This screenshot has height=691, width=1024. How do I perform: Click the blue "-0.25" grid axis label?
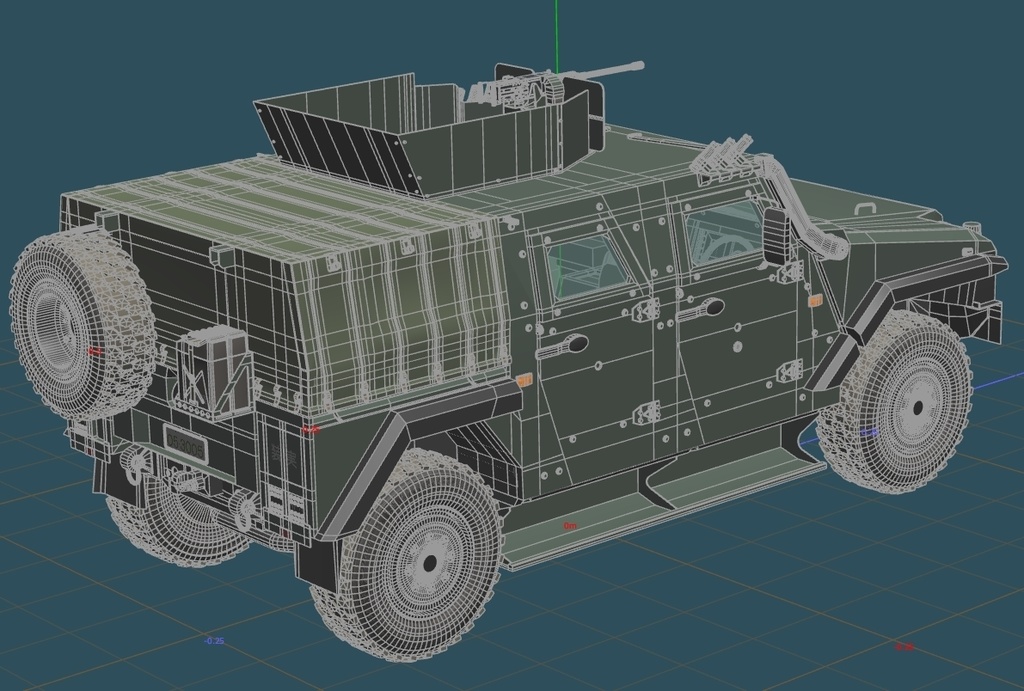[214, 641]
